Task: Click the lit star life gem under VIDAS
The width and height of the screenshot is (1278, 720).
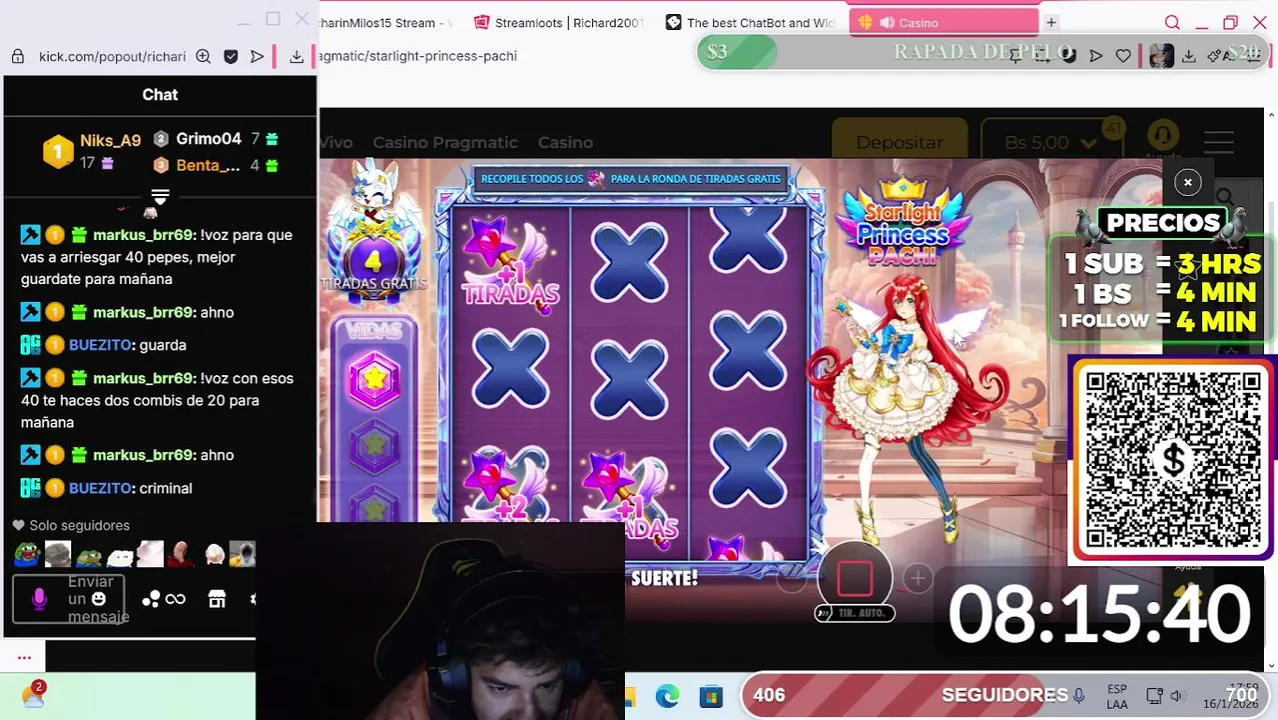Action: pyautogui.click(x=374, y=381)
